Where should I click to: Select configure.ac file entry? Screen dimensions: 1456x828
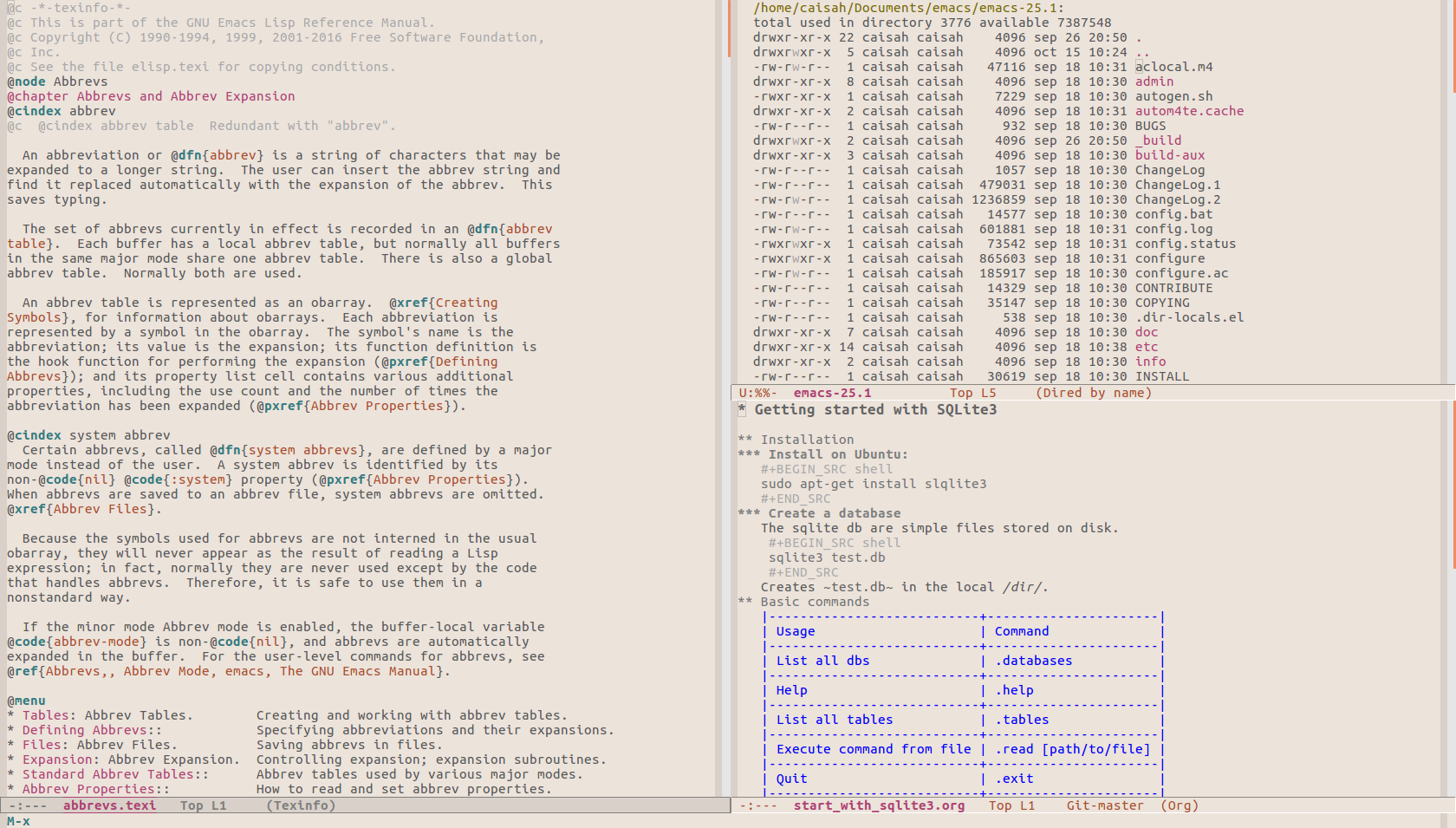click(1182, 273)
